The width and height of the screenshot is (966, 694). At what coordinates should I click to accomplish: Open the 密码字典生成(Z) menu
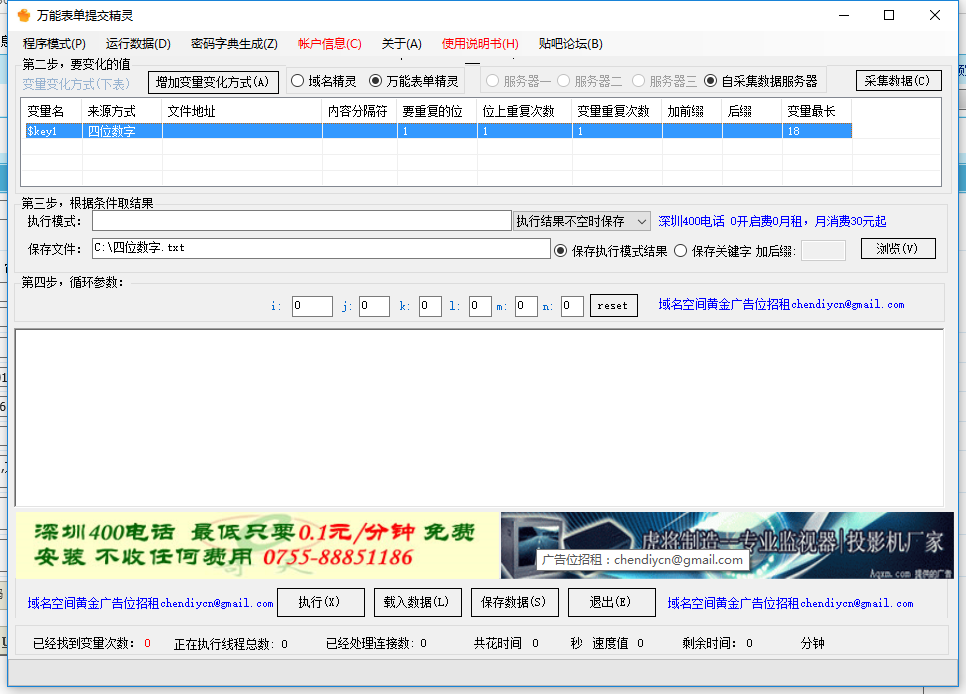[x=232, y=44]
